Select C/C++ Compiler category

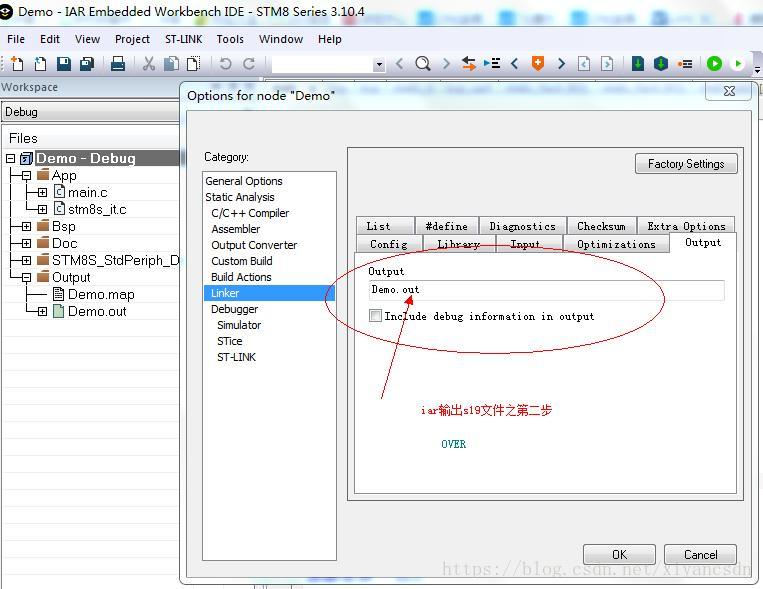(x=250, y=213)
